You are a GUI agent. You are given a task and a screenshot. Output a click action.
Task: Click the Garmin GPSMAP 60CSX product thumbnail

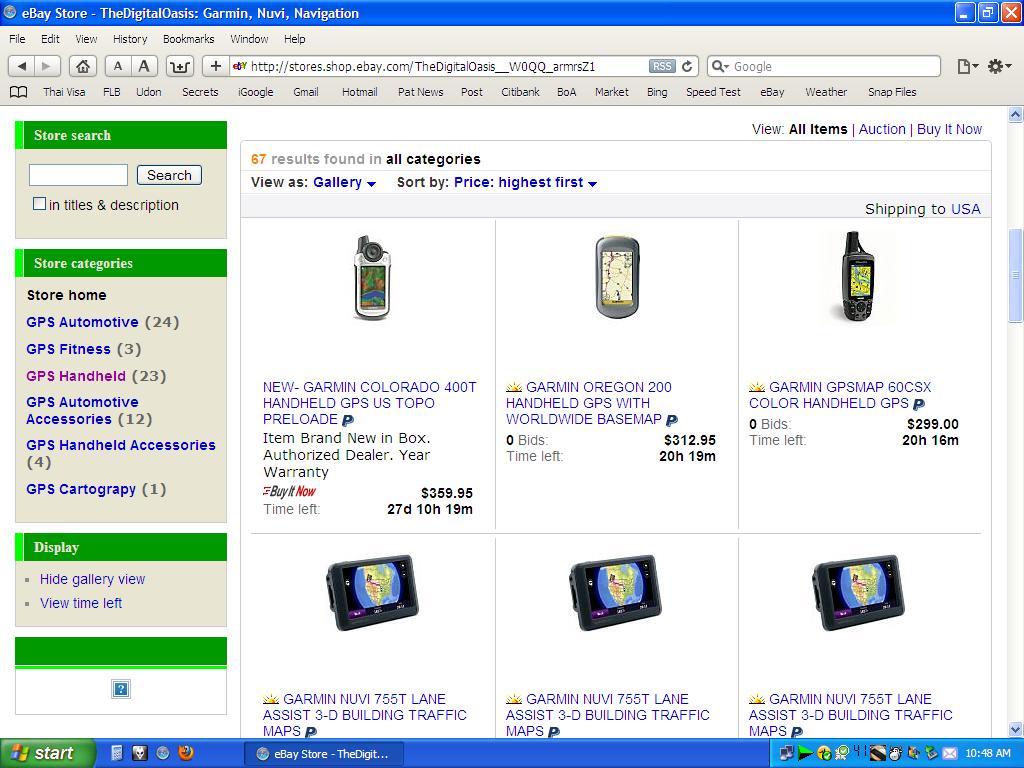(x=857, y=277)
